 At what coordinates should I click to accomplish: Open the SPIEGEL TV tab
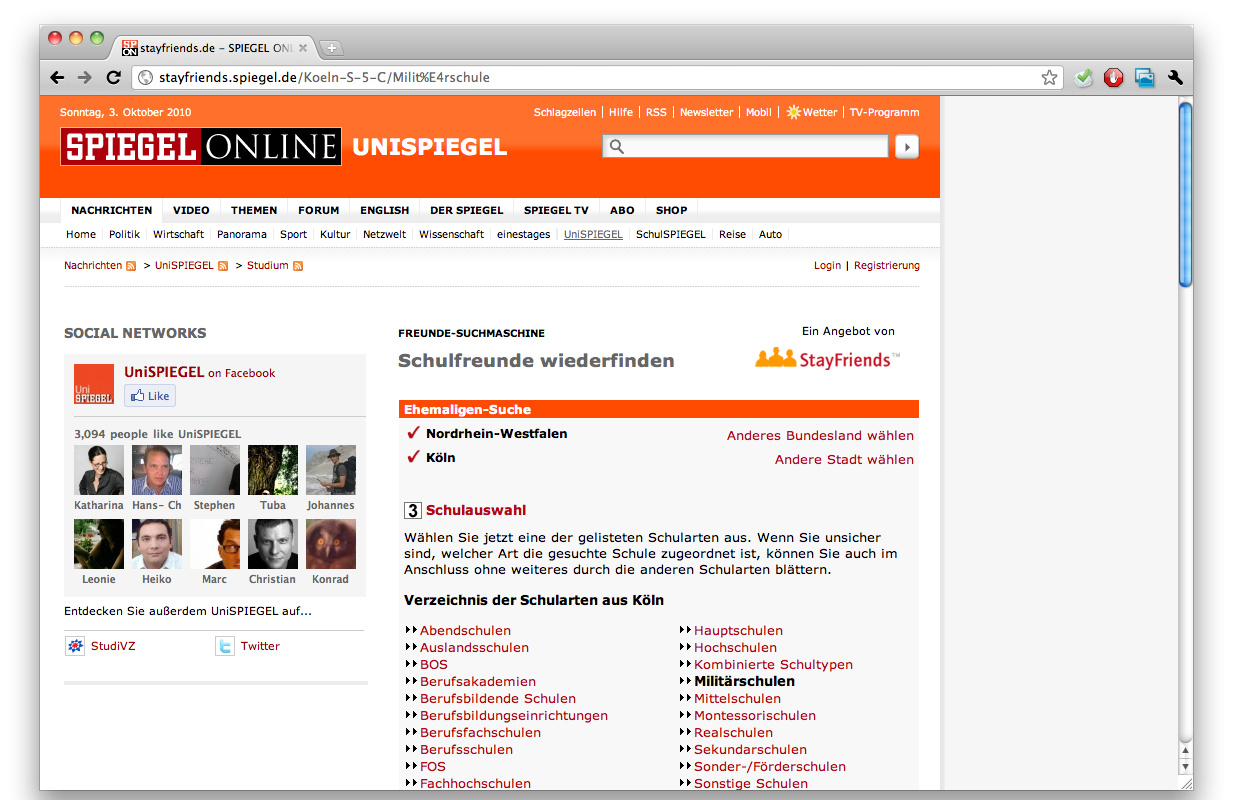pos(557,210)
